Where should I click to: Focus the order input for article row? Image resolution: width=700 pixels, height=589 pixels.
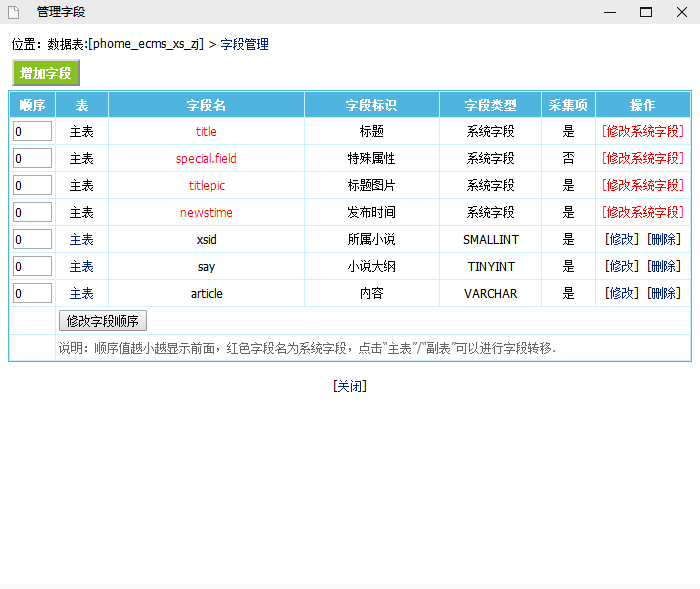point(32,293)
